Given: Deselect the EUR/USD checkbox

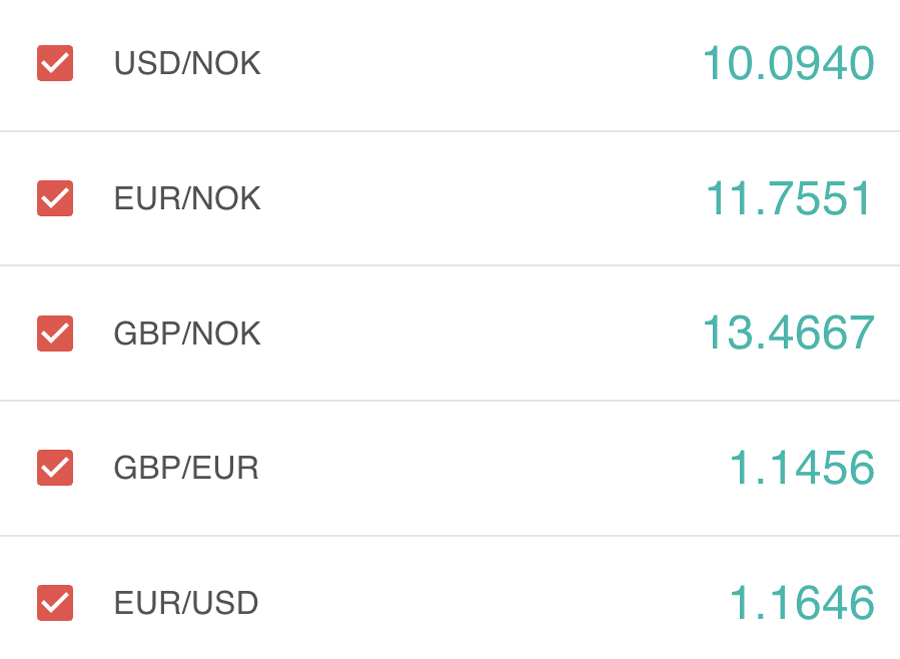Looking at the screenshot, I should tap(55, 603).
